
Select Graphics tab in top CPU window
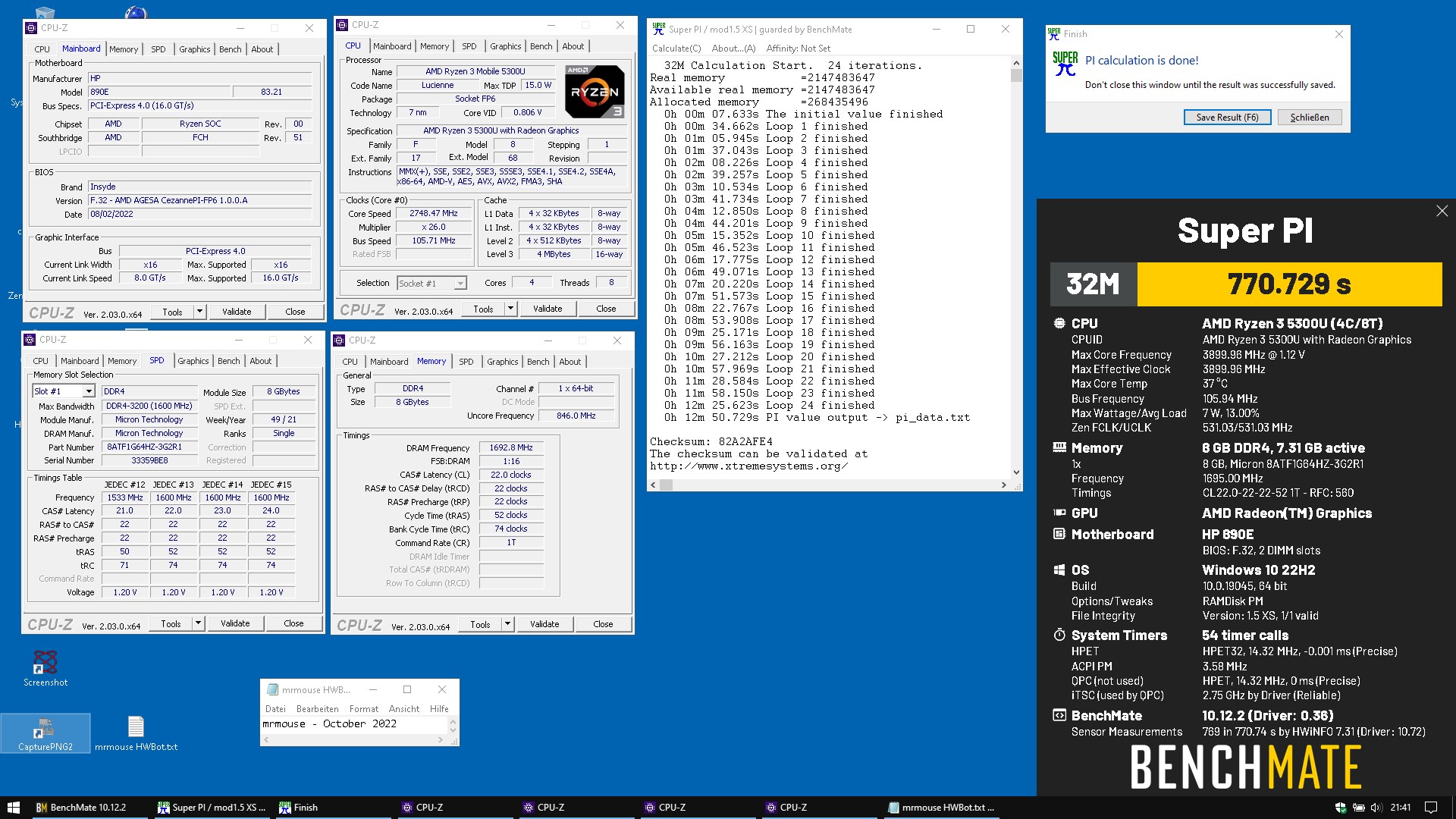point(505,46)
